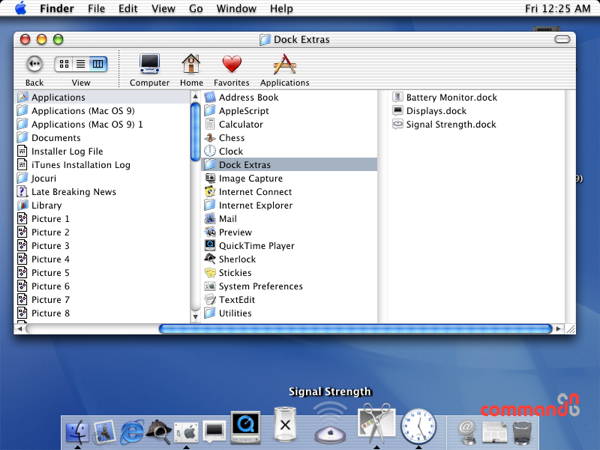Screen dimensions: 600x450
Task: Select the Preview application
Action: [x=289, y=232]
